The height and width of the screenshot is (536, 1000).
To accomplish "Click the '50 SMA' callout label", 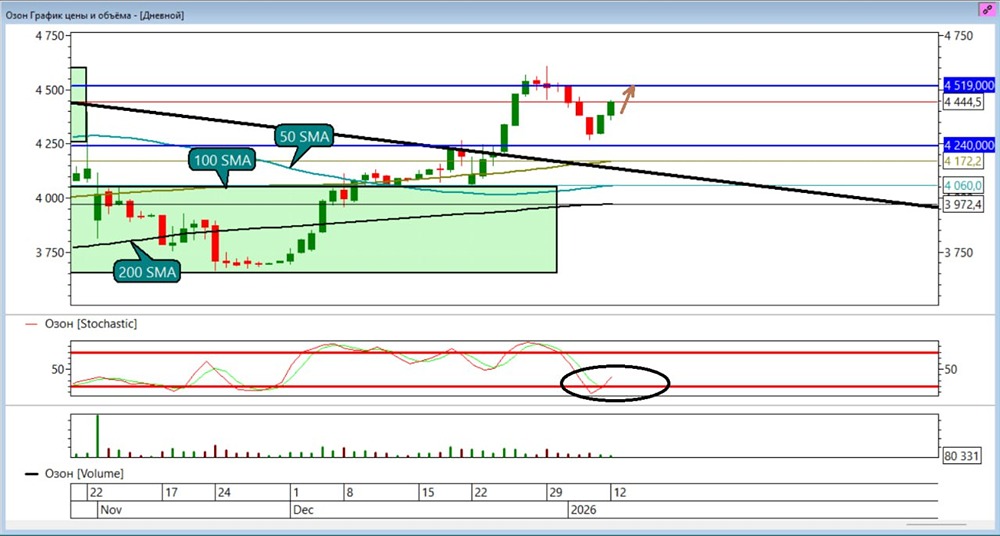I will coord(304,137).
